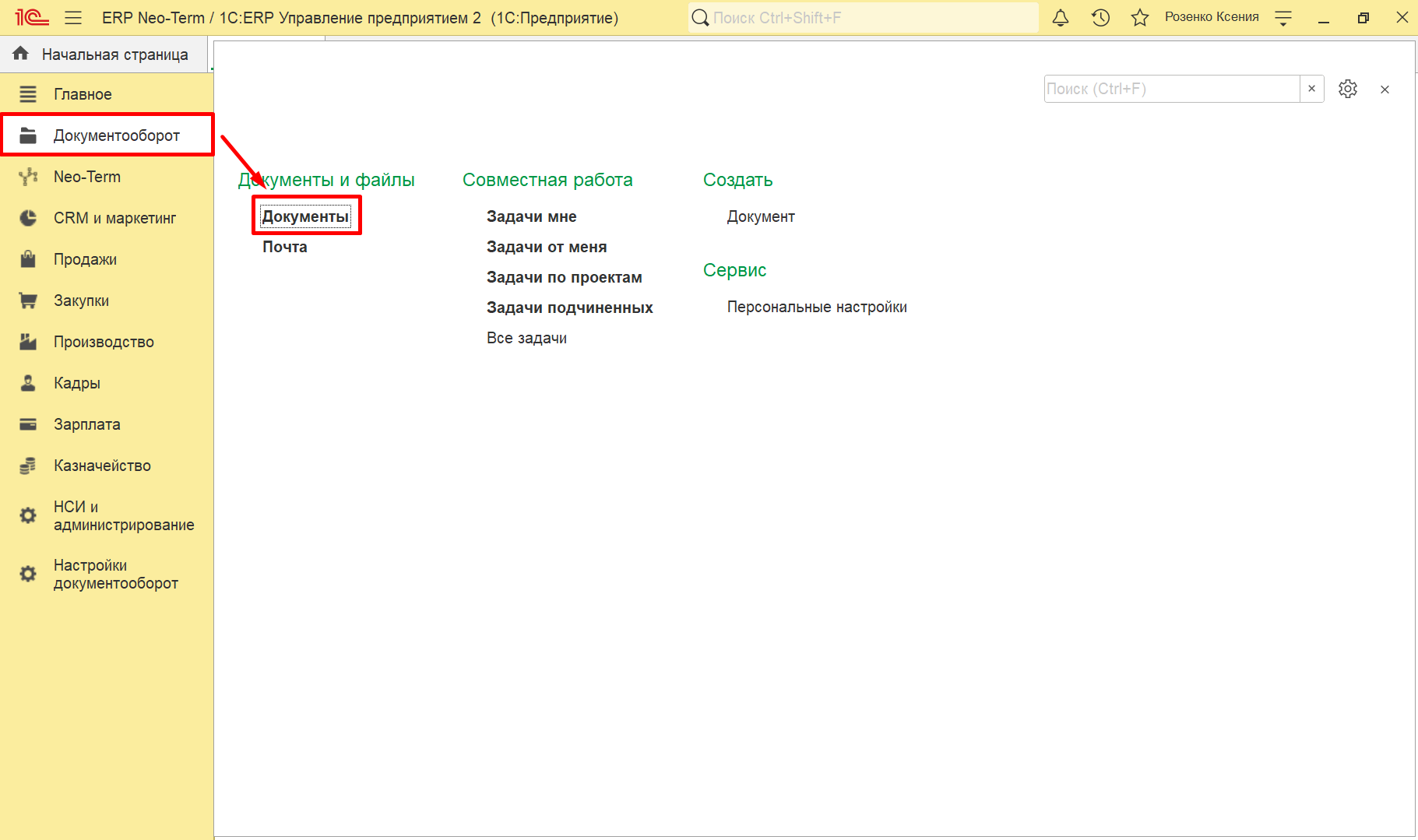Click the user name Розенко Ксения
The width and height of the screenshot is (1418, 840).
click(x=1212, y=17)
